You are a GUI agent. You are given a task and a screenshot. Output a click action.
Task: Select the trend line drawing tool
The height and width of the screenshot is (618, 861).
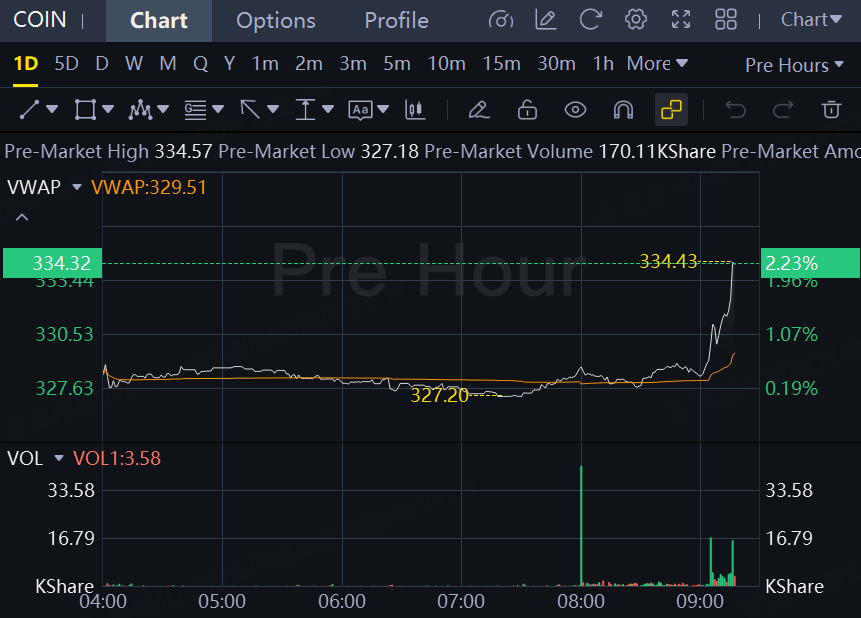(x=30, y=109)
